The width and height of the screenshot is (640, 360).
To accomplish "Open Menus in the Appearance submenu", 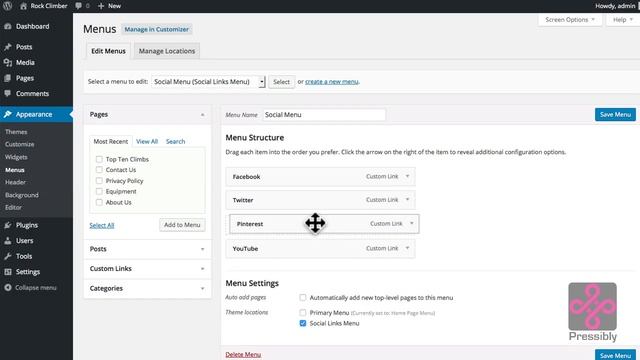I will [15, 170].
